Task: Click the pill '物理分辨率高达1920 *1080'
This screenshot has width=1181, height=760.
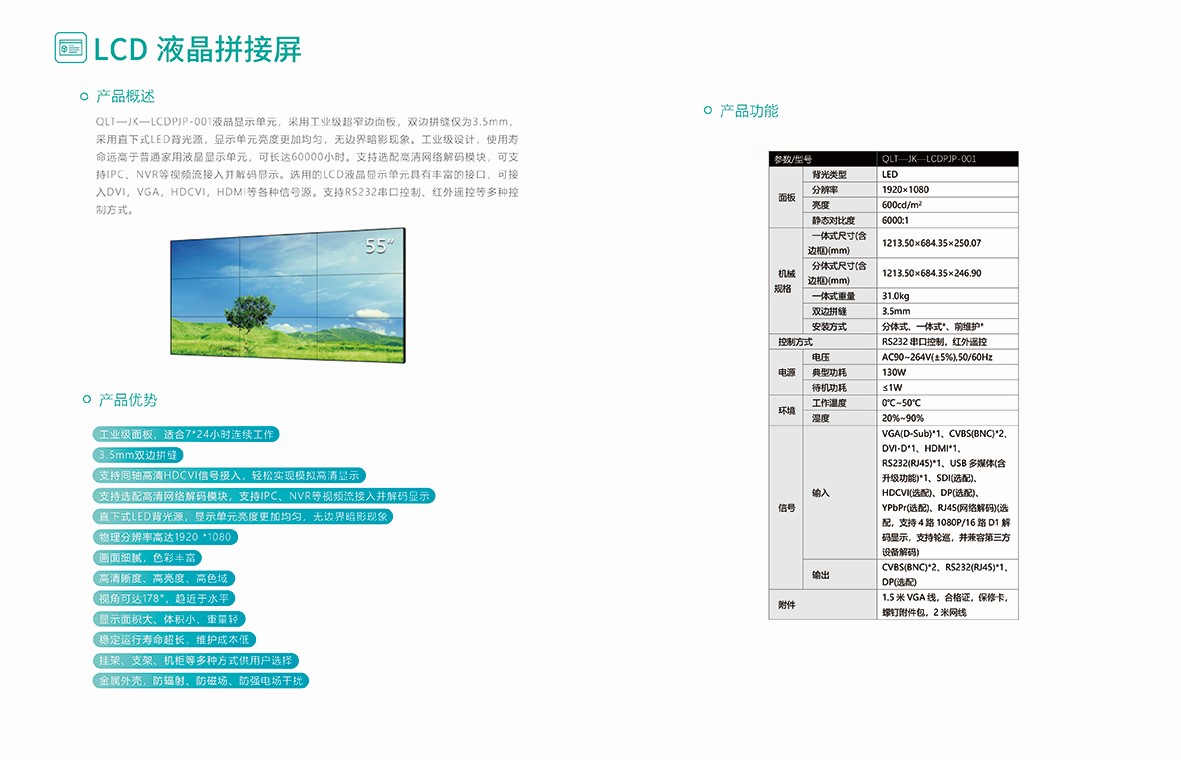Action: pyautogui.click(x=165, y=537)
